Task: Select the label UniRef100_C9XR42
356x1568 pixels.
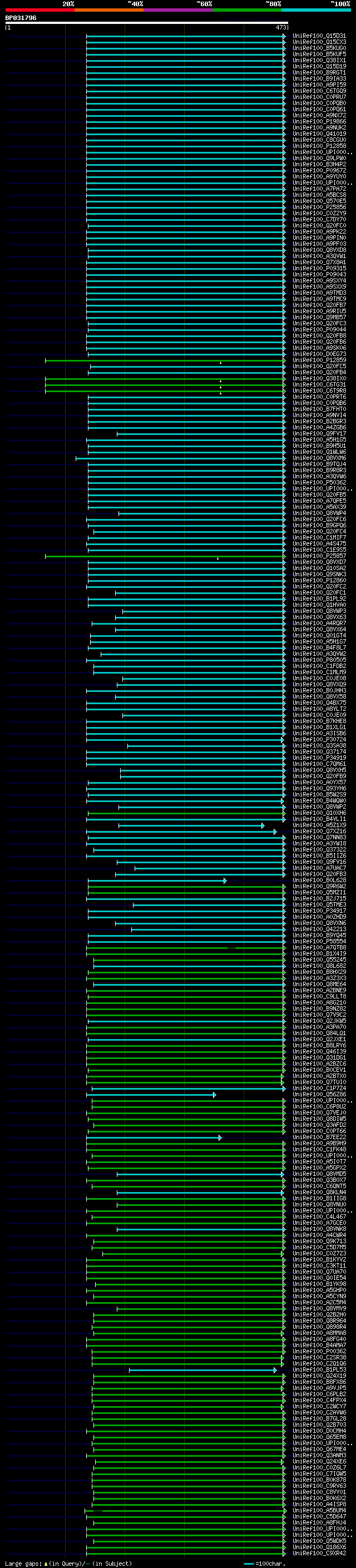Action: [319, 1554]
